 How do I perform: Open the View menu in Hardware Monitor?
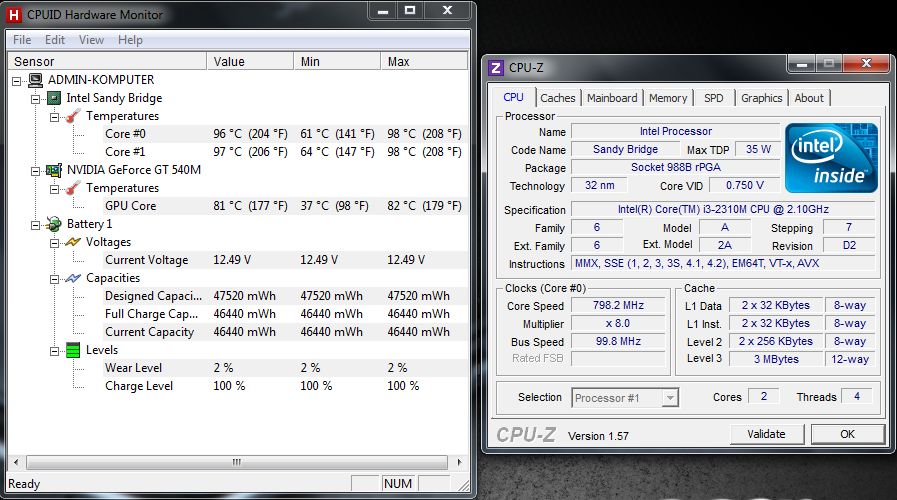coord(92,40)
